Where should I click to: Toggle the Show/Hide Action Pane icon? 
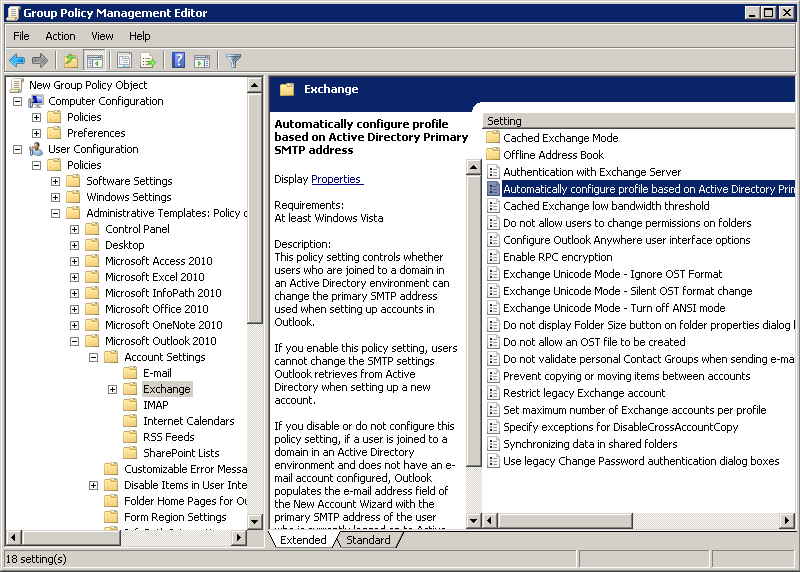pos(202,61)
